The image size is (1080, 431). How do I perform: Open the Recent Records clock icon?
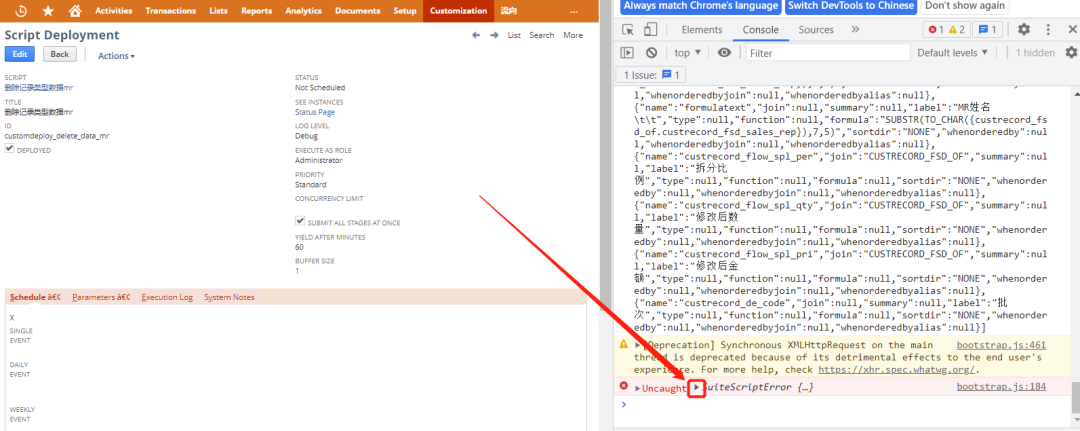point(21,11)
